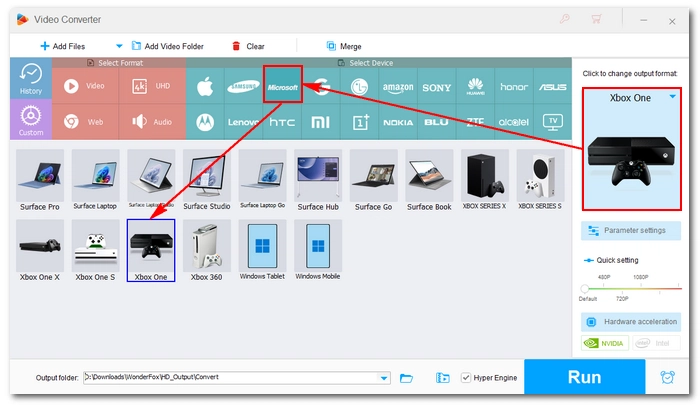Choose the LG device brand
Viewport: 700px width, 405px height.
[359, 86]
